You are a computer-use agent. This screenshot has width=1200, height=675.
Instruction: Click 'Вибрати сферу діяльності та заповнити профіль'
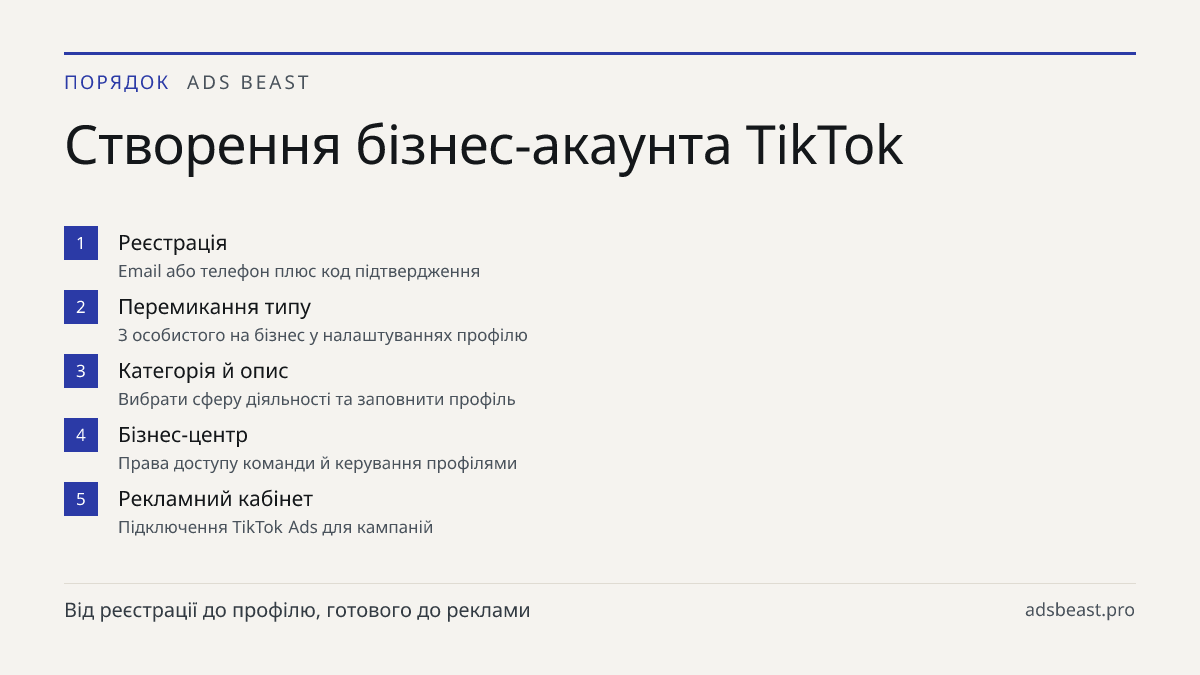coord(317,399)
